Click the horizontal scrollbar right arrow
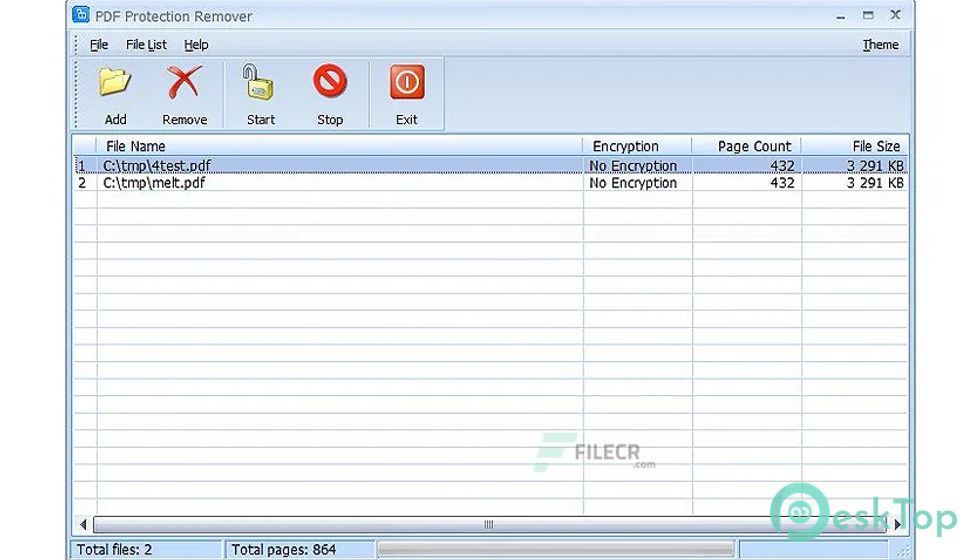The height and width of the screenshot is (560, 980). [x=898, y=524]
